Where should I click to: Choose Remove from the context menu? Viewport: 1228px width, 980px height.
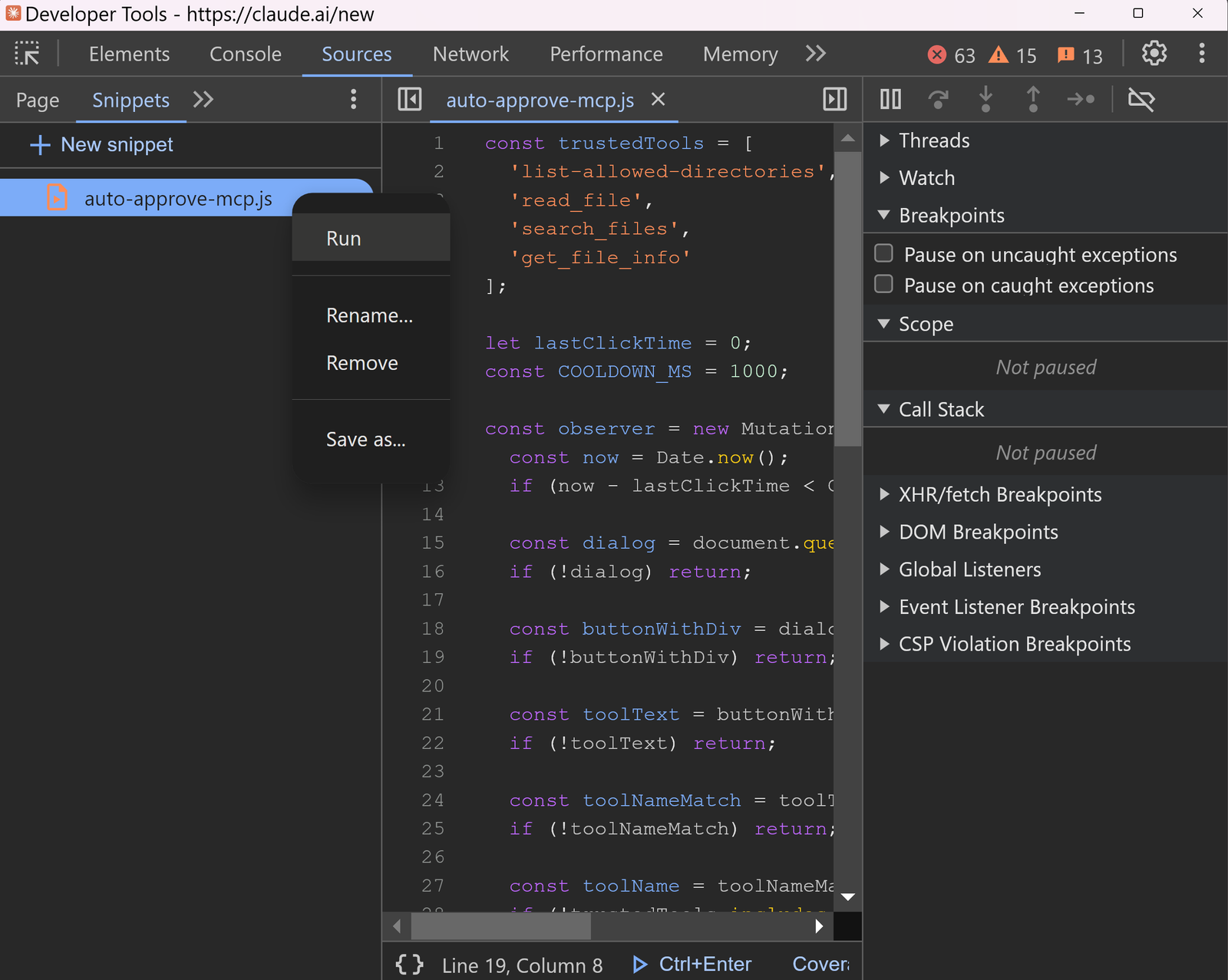click(371, 363)
